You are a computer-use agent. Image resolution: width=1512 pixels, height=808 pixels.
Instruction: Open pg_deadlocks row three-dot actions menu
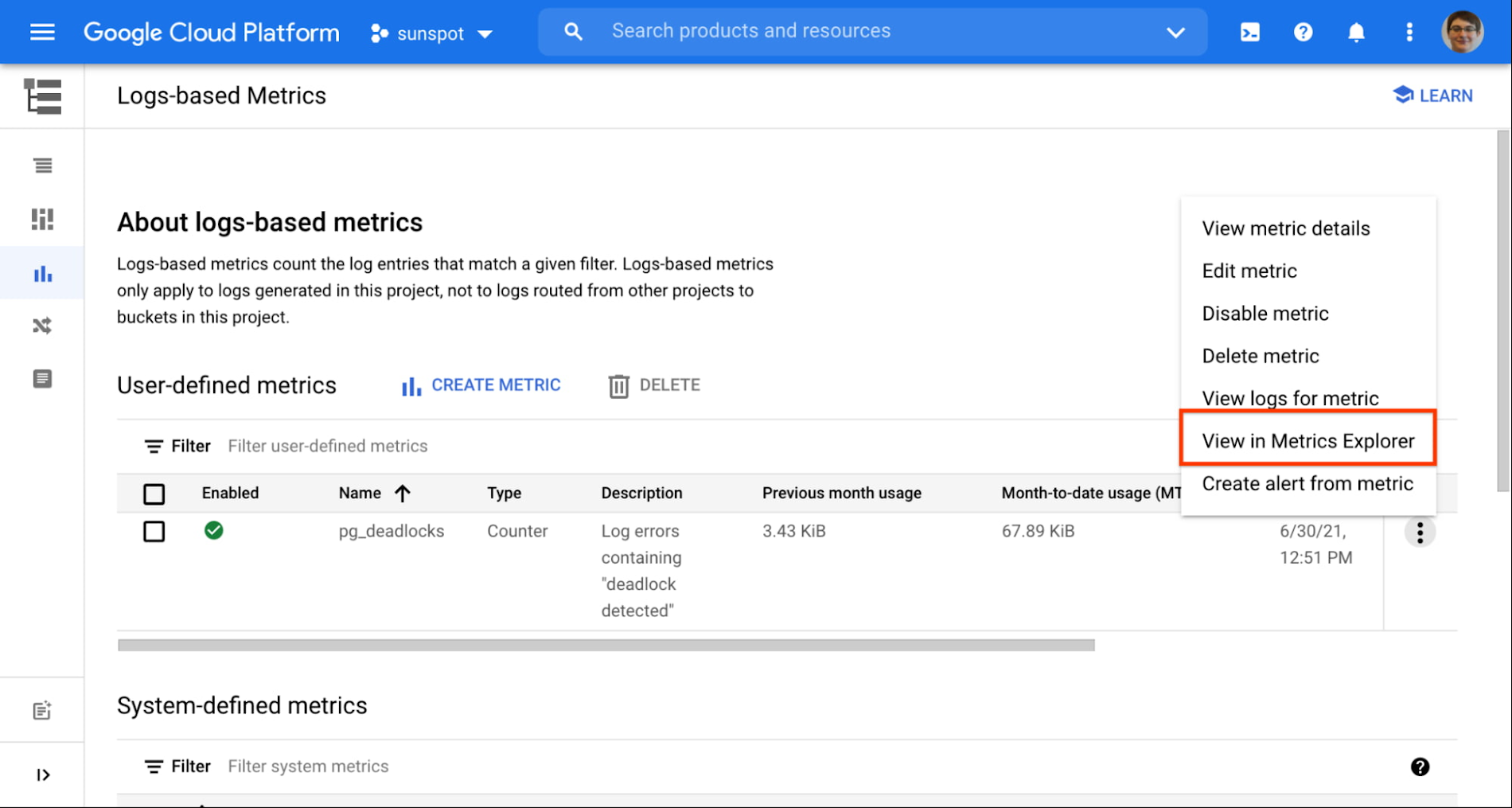pos(1420,533)
